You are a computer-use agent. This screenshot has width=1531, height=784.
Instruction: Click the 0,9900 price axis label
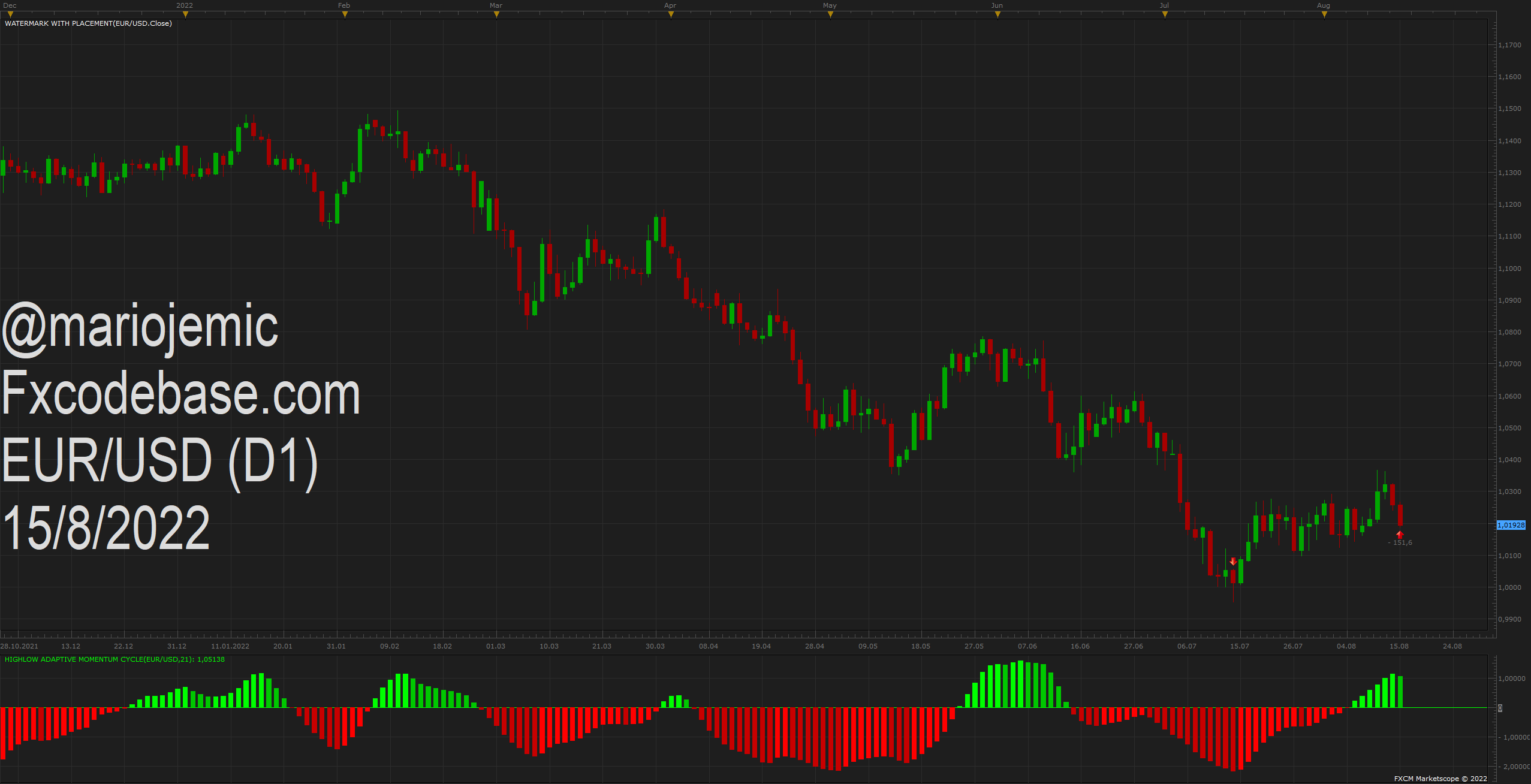coord(1509,619)
